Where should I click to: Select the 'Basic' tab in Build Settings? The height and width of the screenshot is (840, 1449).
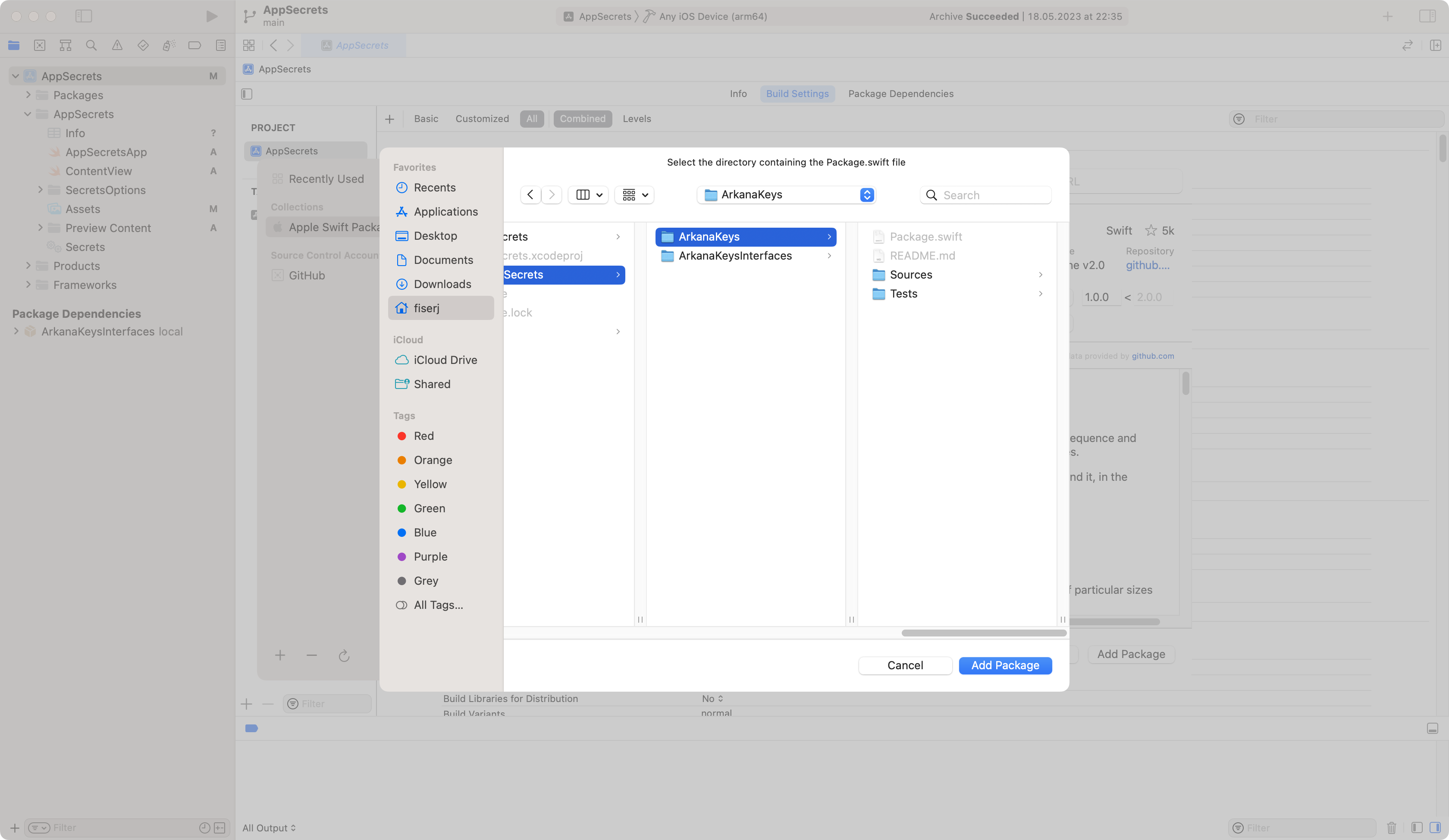tap(425, 118)
